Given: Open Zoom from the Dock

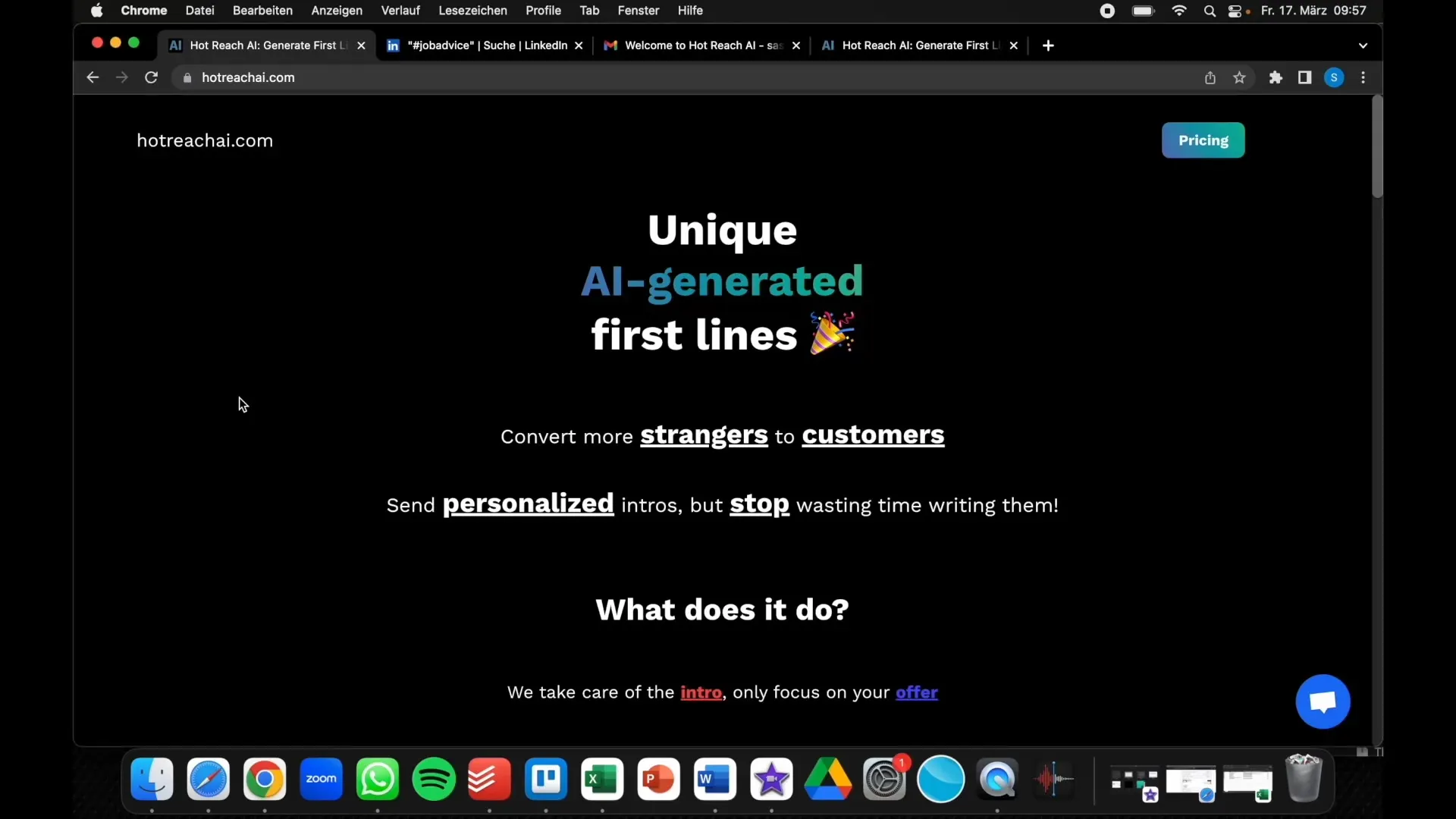Looking at the screenshot, I should 322,779.
